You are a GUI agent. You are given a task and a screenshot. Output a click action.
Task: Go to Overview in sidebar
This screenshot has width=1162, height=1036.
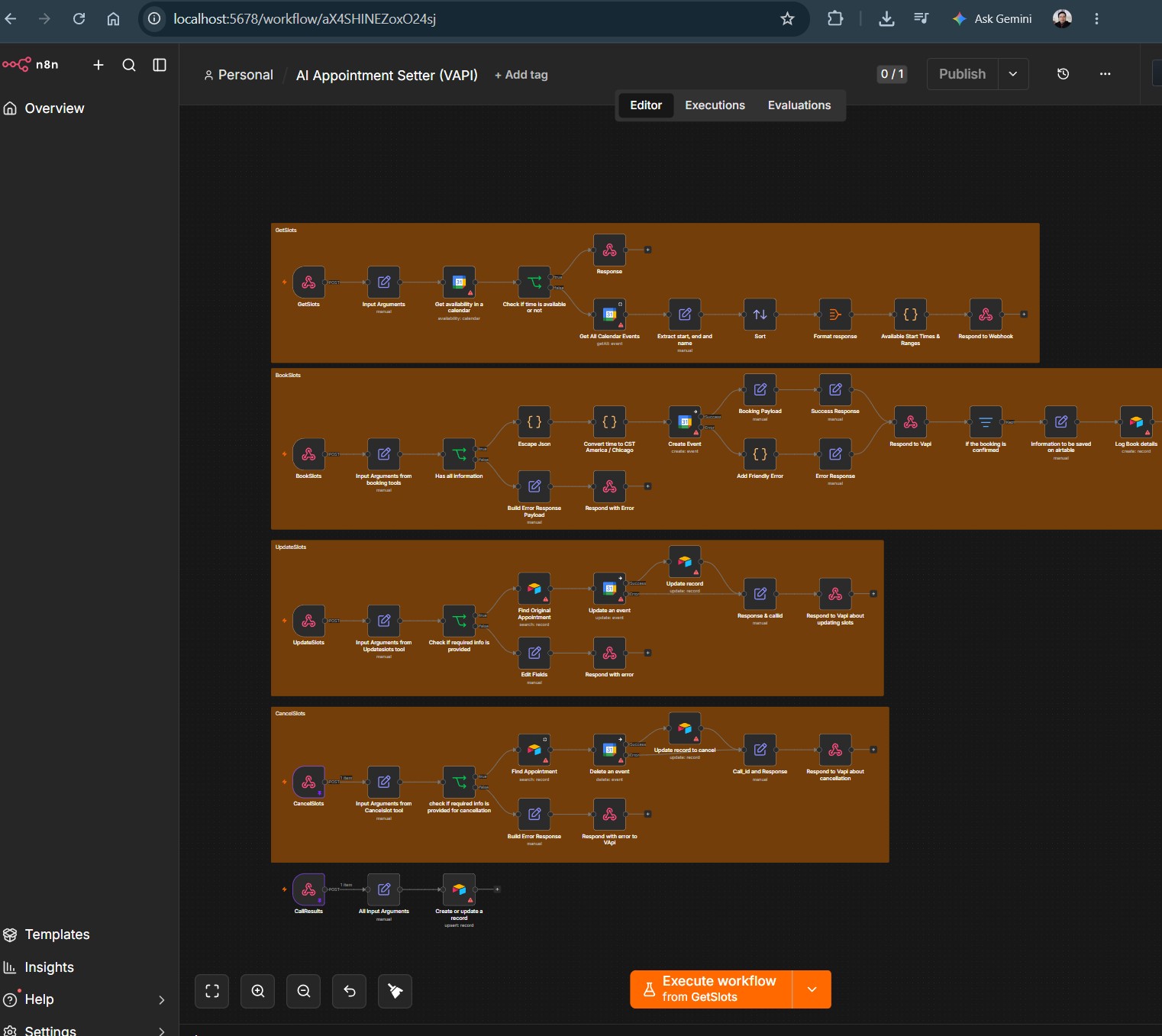54,108
